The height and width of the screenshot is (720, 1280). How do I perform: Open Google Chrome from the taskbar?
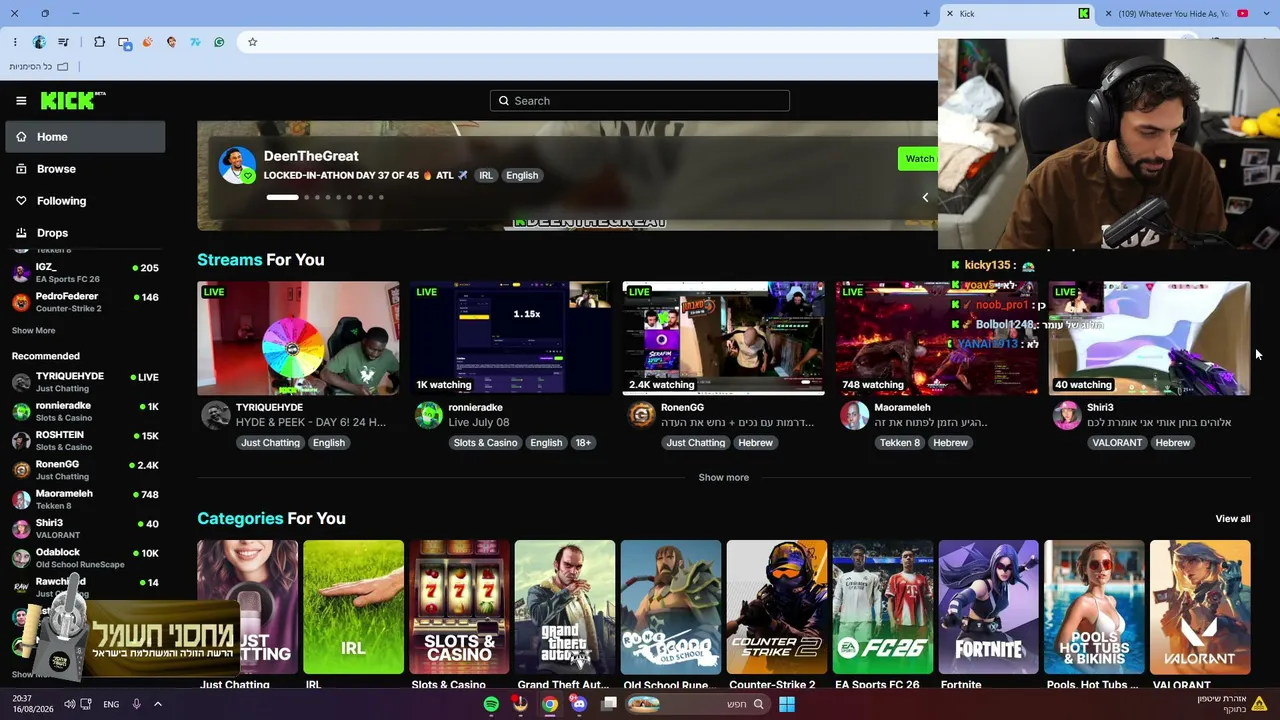click(x=550, y=704)
